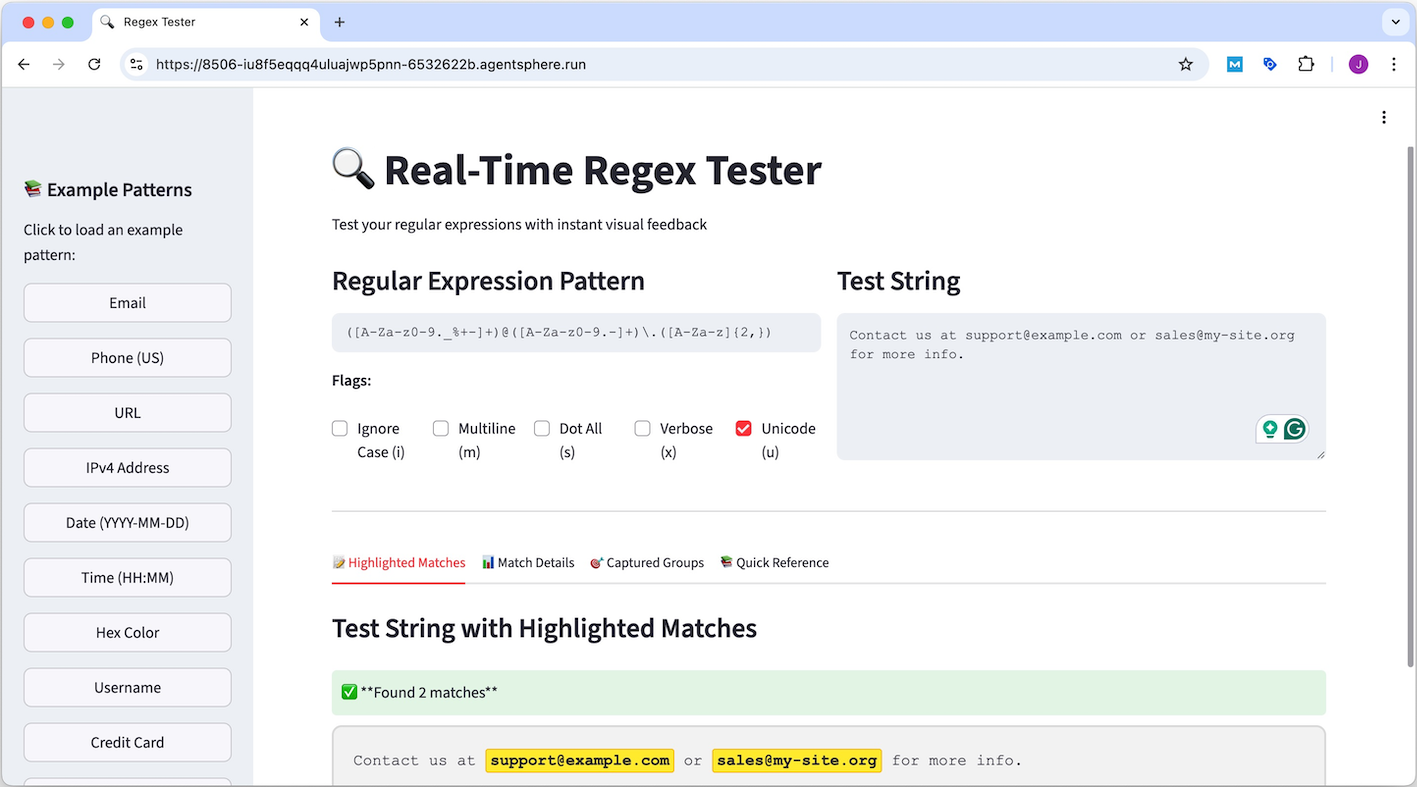Click the blue tag extension icon in the toolbar

pos(1270,63)
